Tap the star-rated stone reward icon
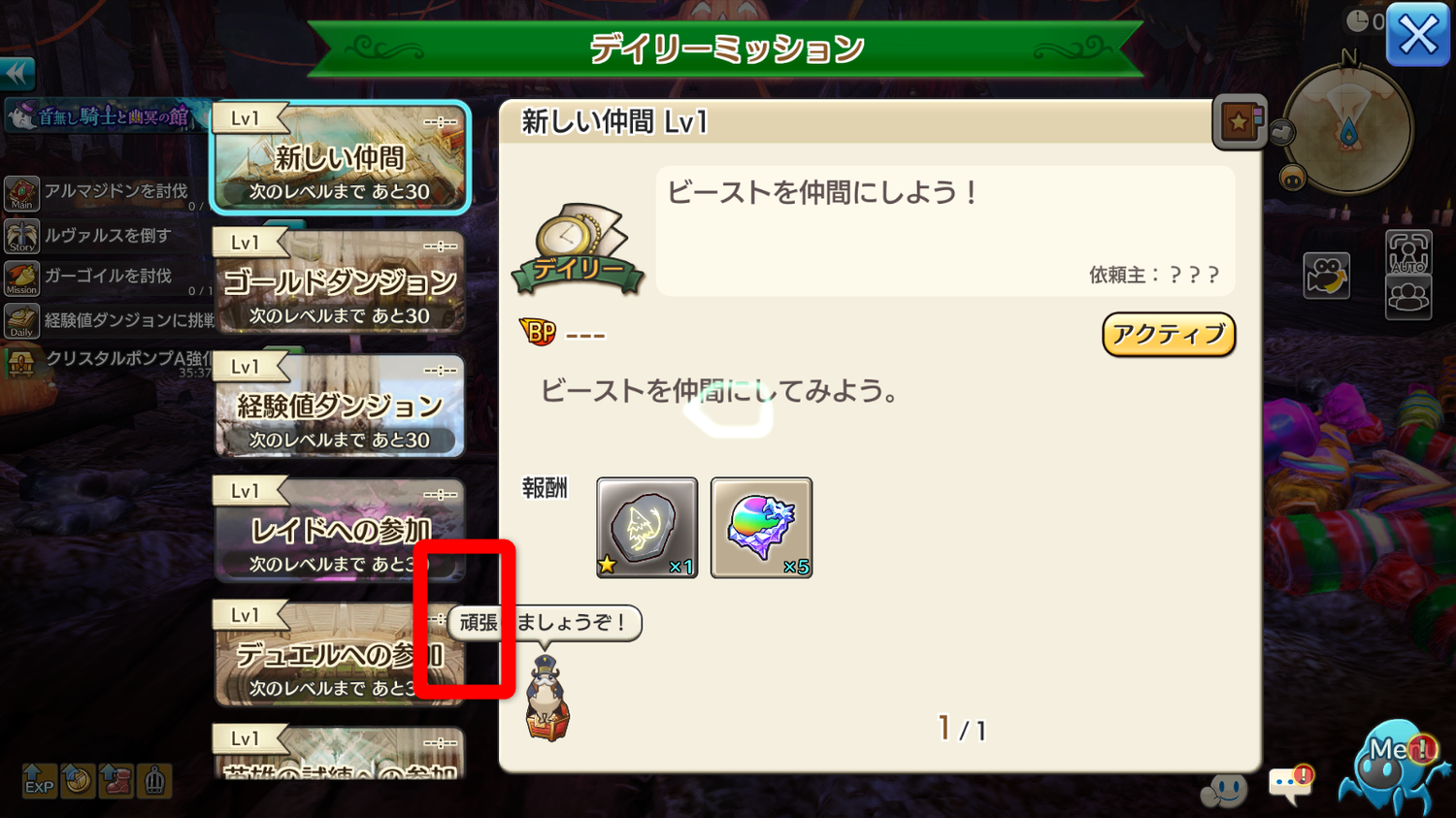Image resolution: width=1456 pixels, height=818 pixels. pos(646,528)
